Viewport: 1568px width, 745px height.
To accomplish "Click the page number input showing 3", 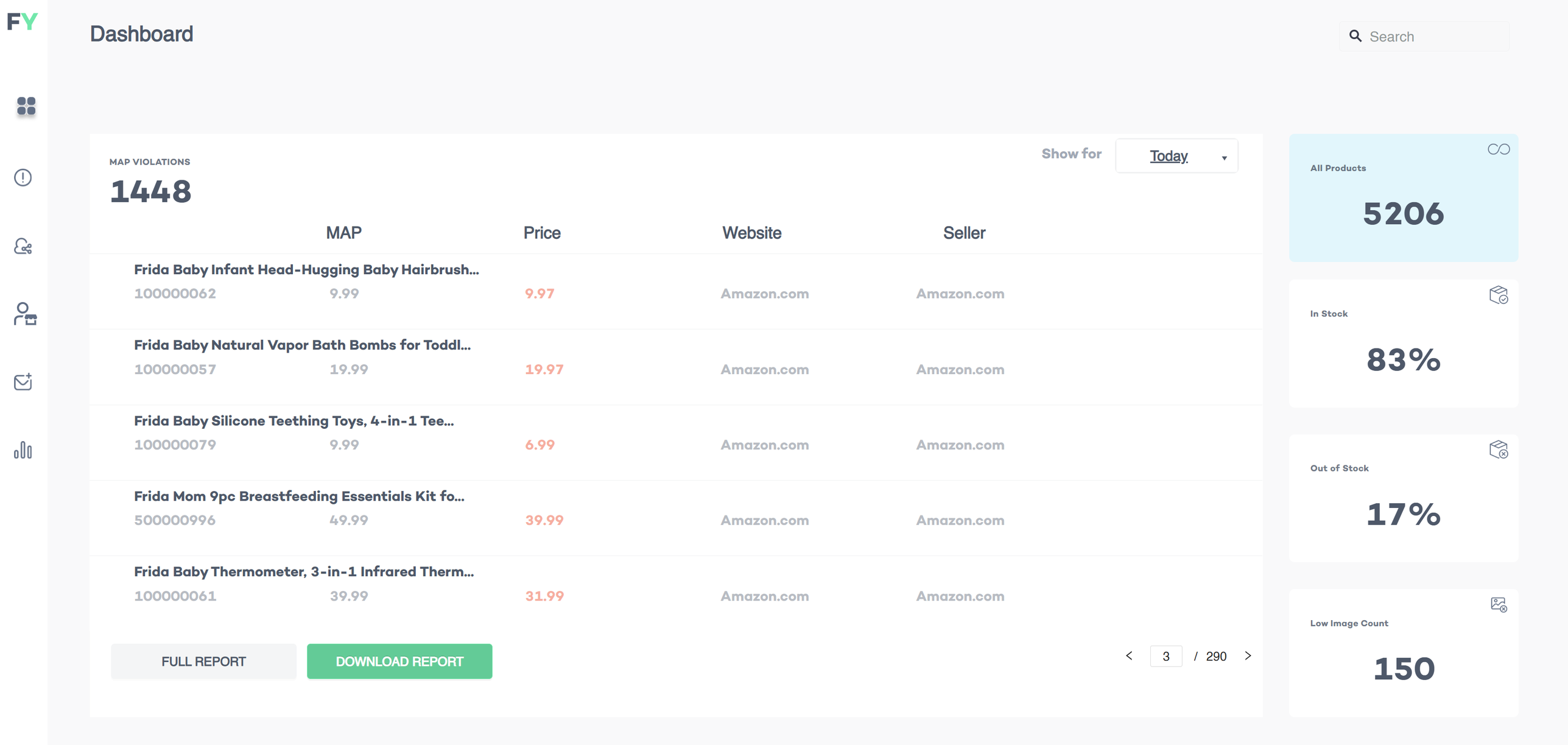I will click(x=1166, y=656).
